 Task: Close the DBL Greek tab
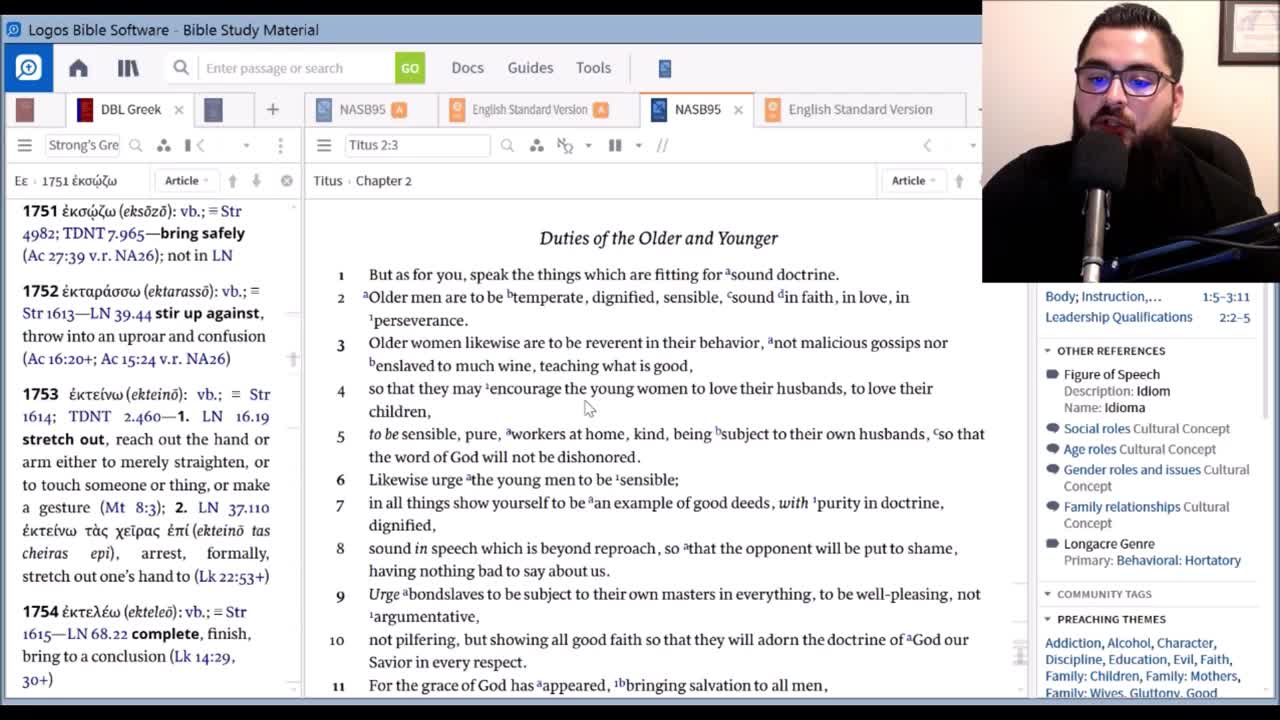178,109
